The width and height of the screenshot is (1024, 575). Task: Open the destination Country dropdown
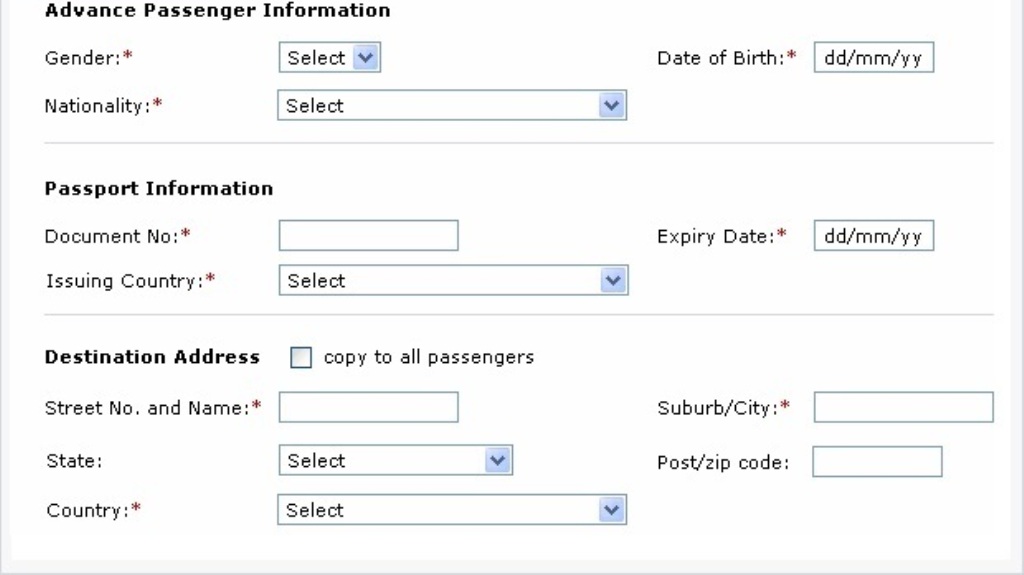(451, 510)
